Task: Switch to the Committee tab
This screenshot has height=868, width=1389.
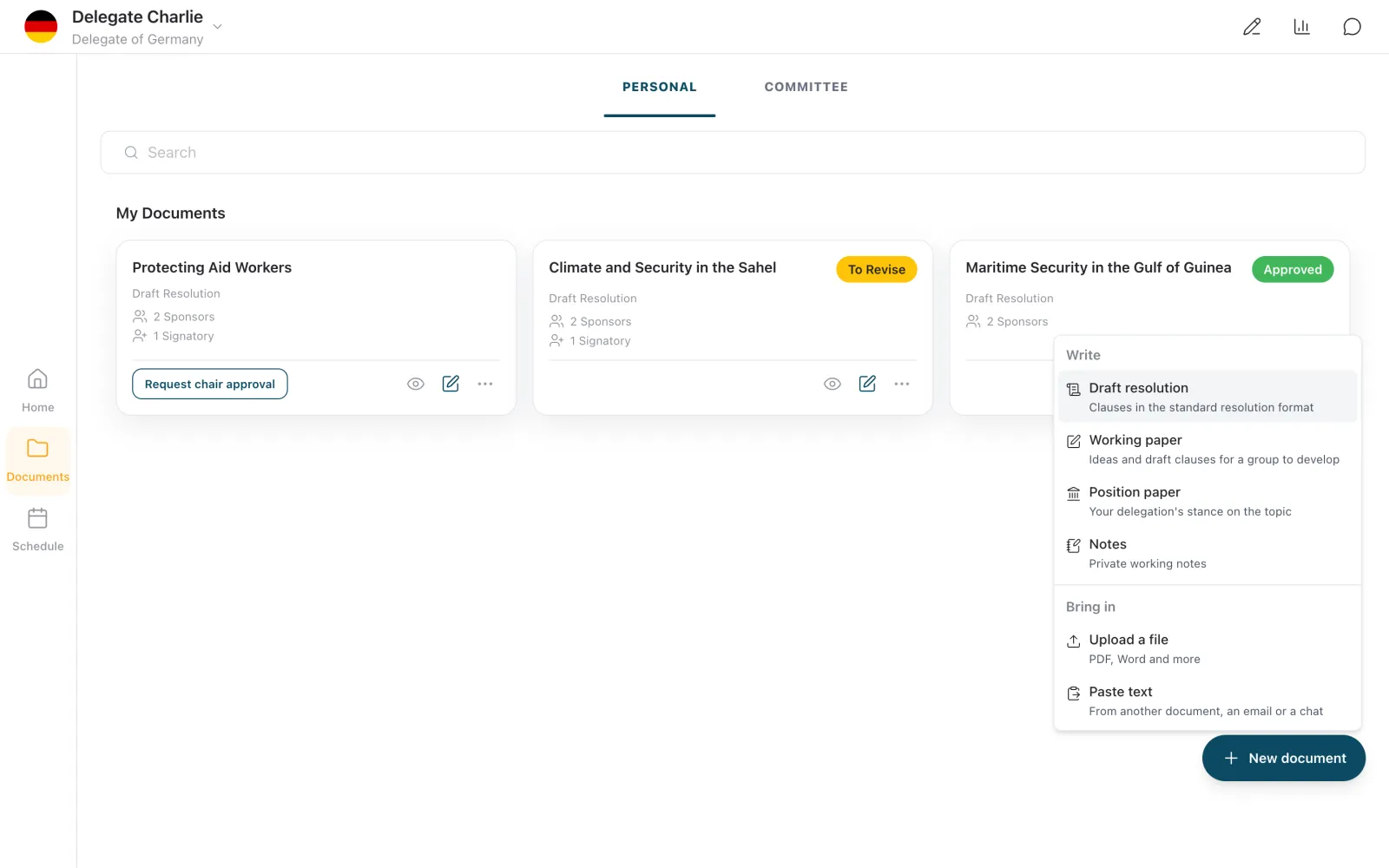Action: tap(806, 87)
